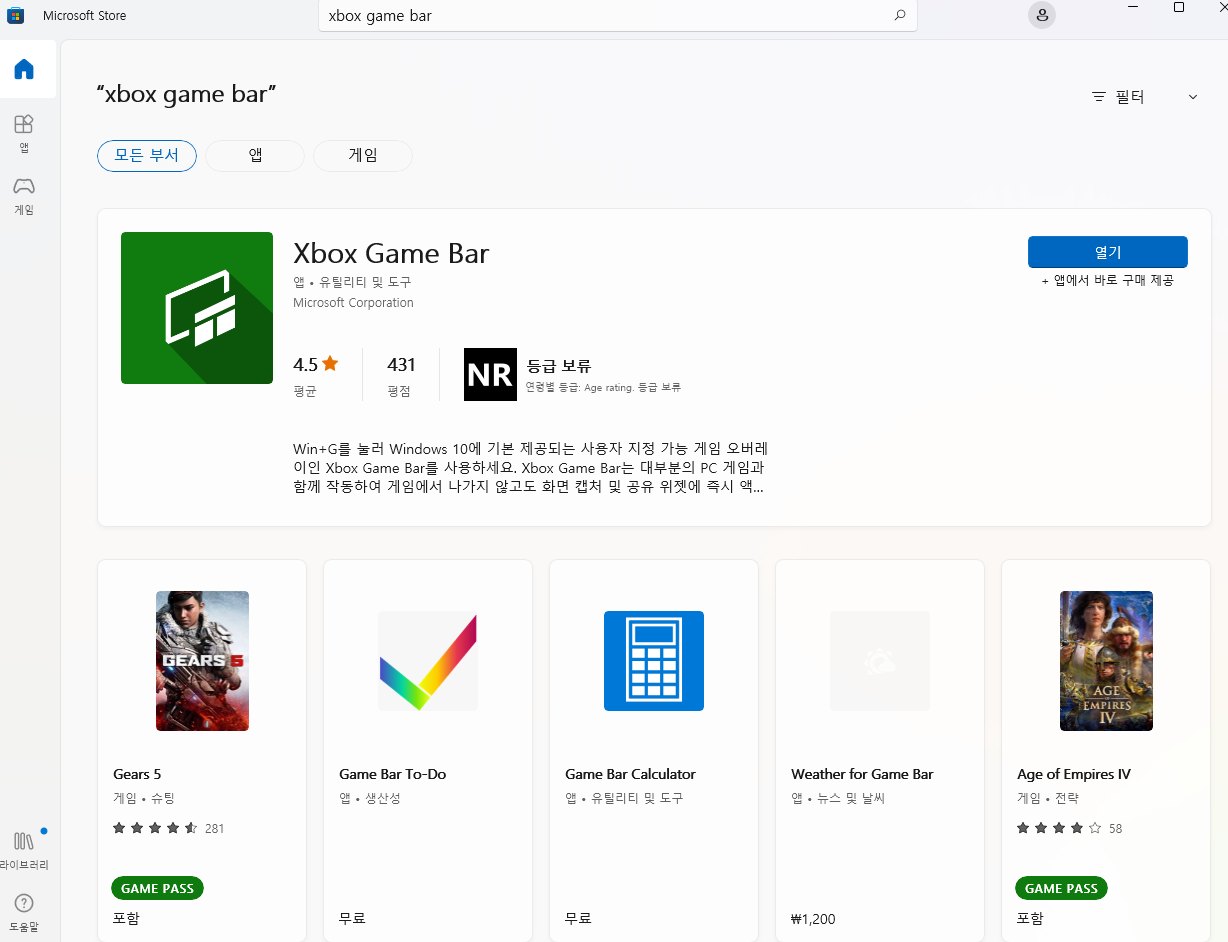Open the Age of Empires IV cover art
Viewport: 1228px width, 942px height.
point(1106,661)
